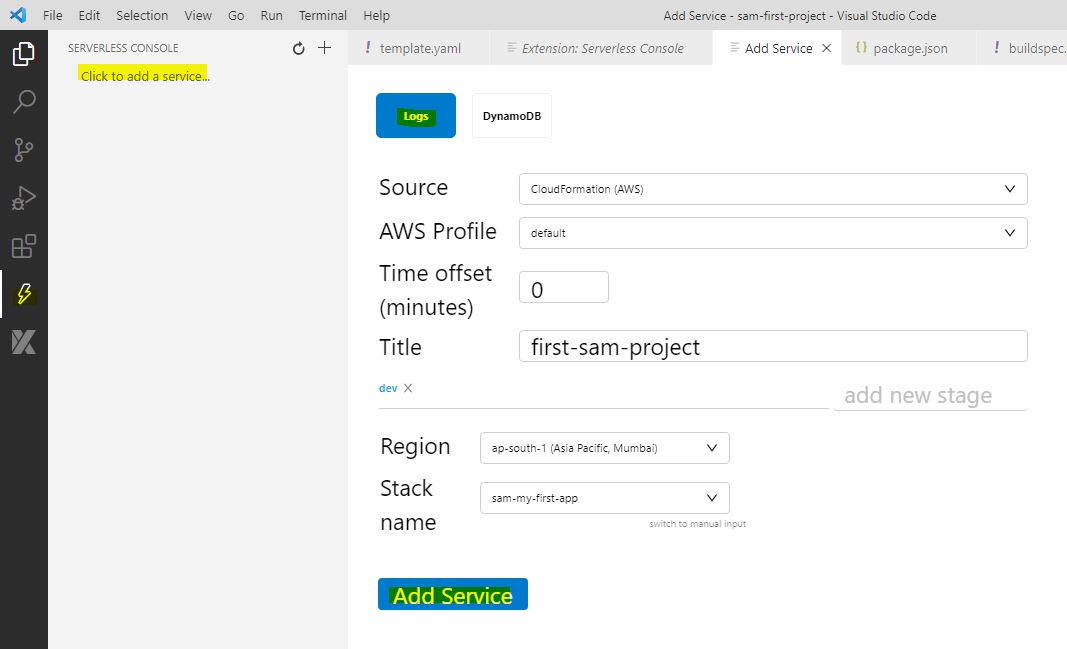The image size is (1067, 649).
Task: Open the AWS Profile dropdown
Action: pos(772,233)
